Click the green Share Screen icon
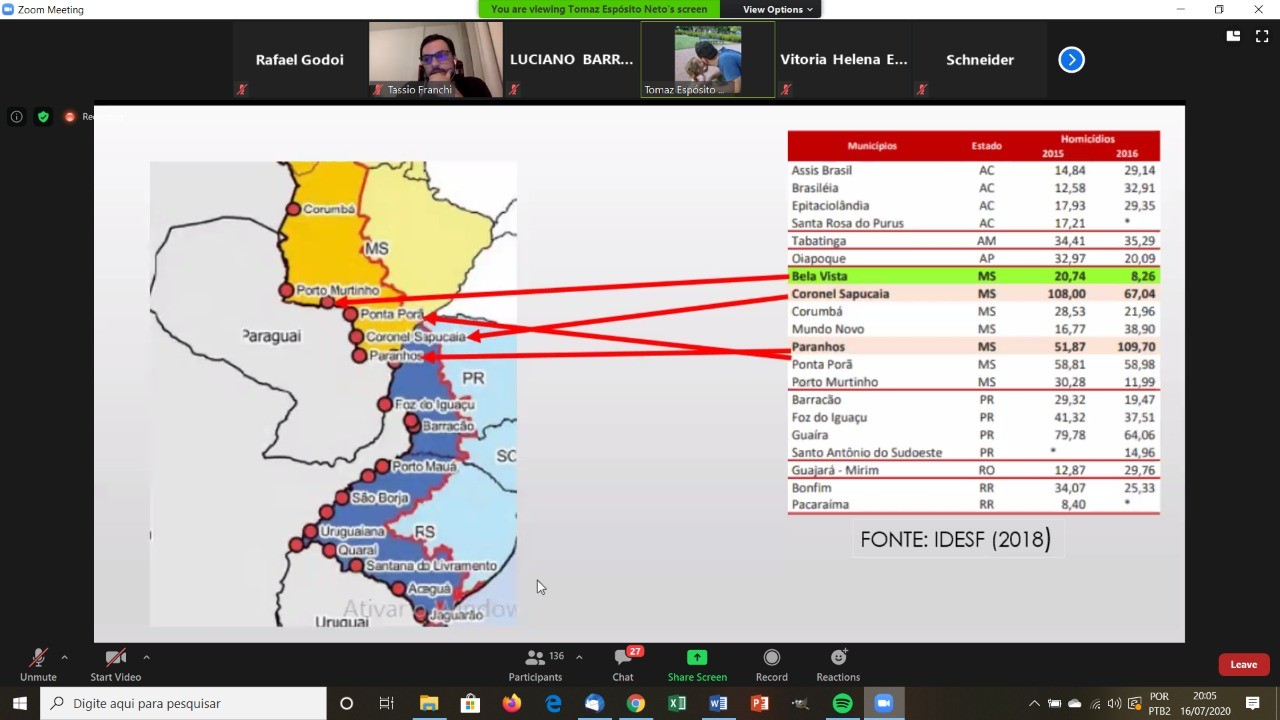This screenshot has height=720, width=1280. (x=697, y=657)
